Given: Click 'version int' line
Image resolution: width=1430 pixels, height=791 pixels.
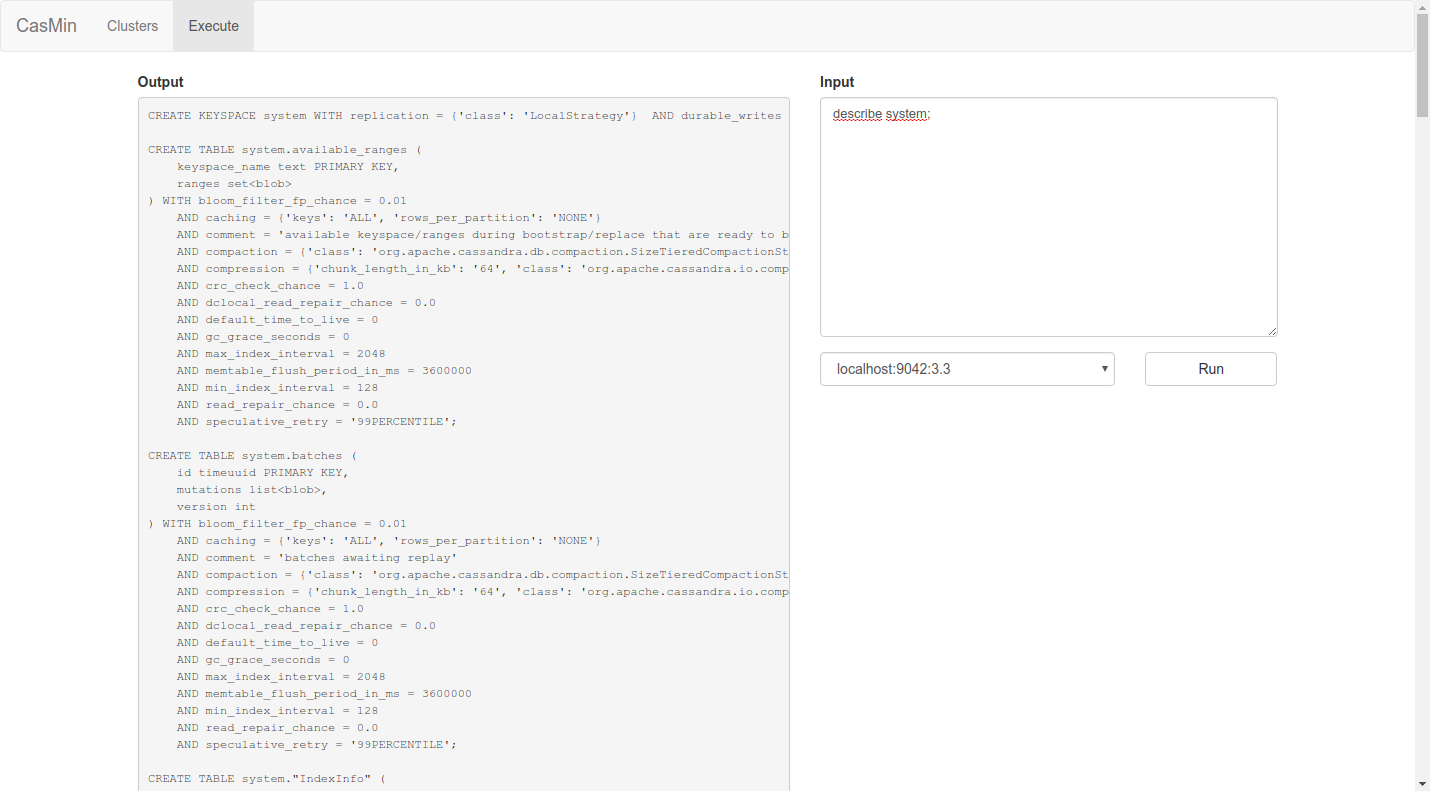Looking at the screenshot, I should pos(216,507).
